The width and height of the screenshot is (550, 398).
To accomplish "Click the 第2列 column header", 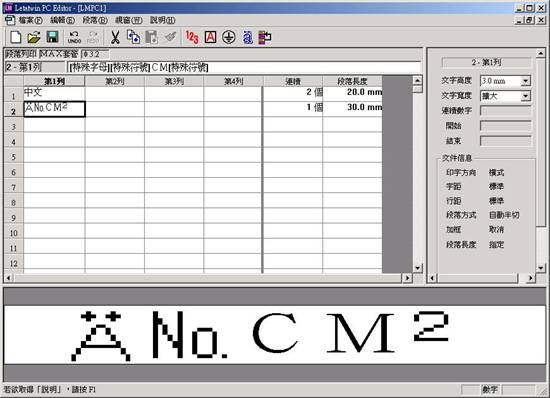I will click(115, 81).
